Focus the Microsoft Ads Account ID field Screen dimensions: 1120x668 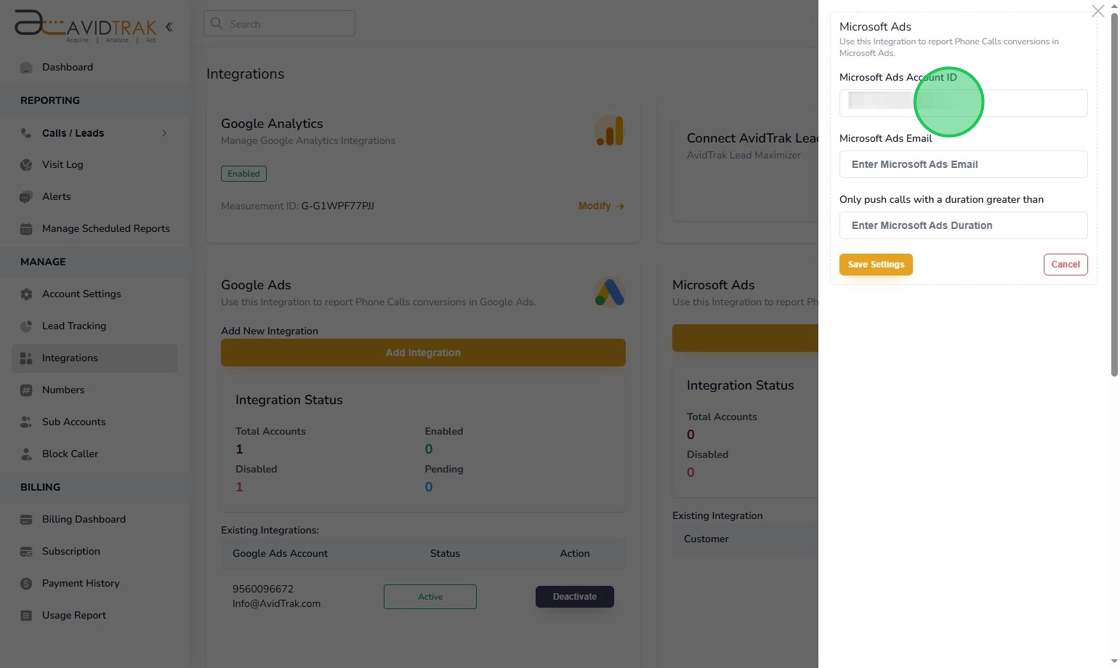coord(963,103)
